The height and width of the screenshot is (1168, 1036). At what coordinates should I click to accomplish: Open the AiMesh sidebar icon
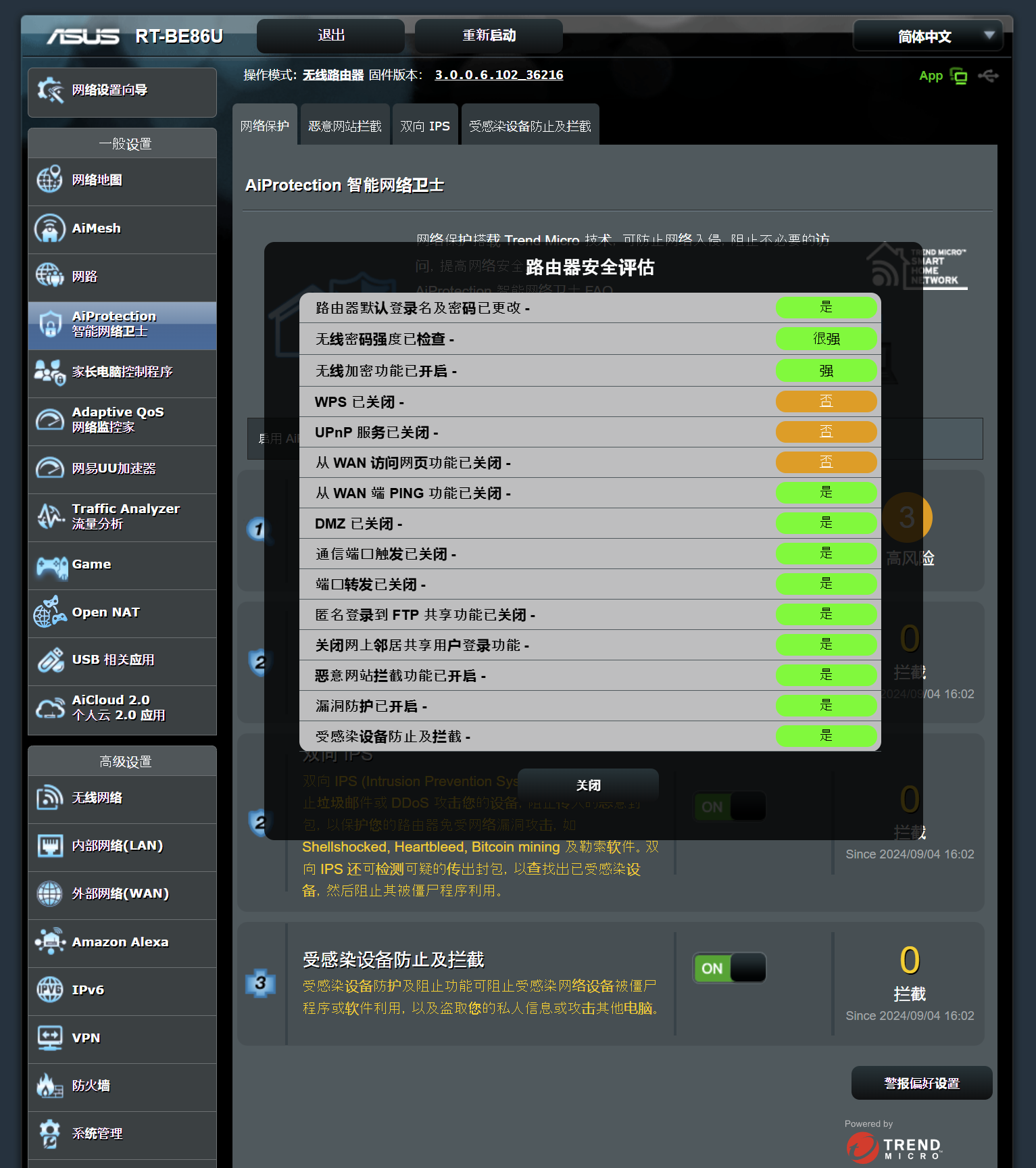49,228
